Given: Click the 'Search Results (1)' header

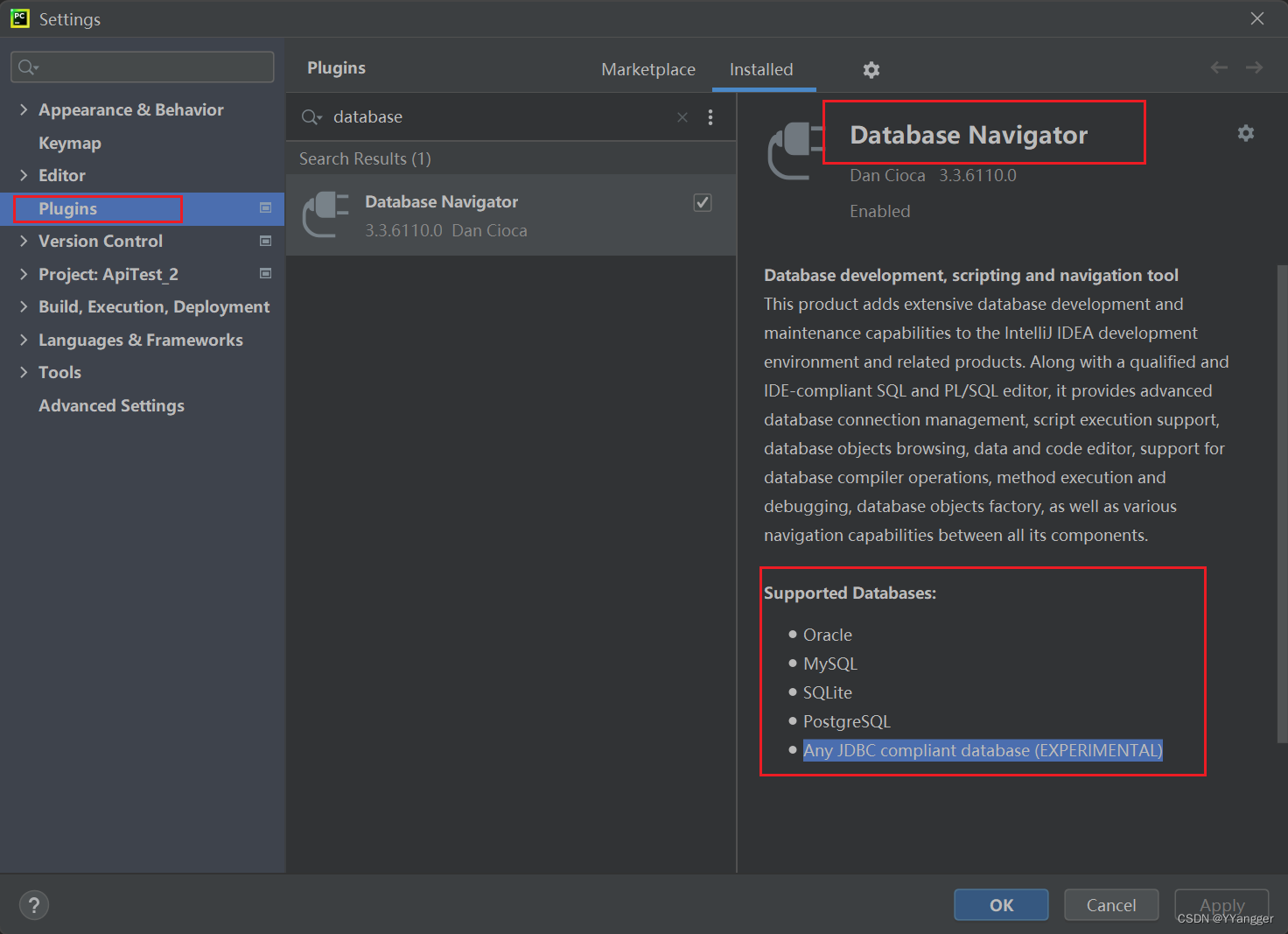Looking at the screenshot, I should coord(365,158).
